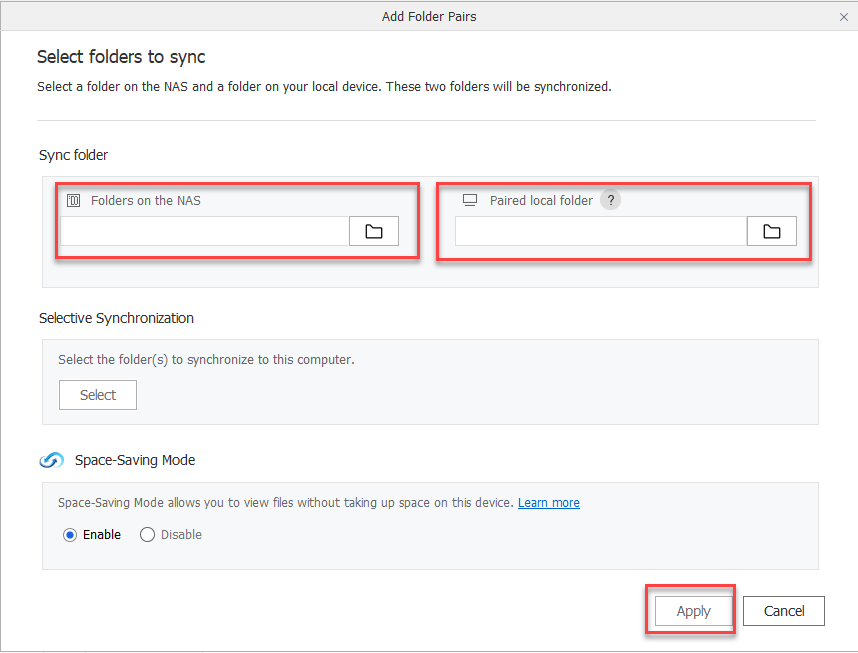The height and width of the screenshot is (653, 858).
Task: Browse for the paired local folder
Action: [771, 231]
